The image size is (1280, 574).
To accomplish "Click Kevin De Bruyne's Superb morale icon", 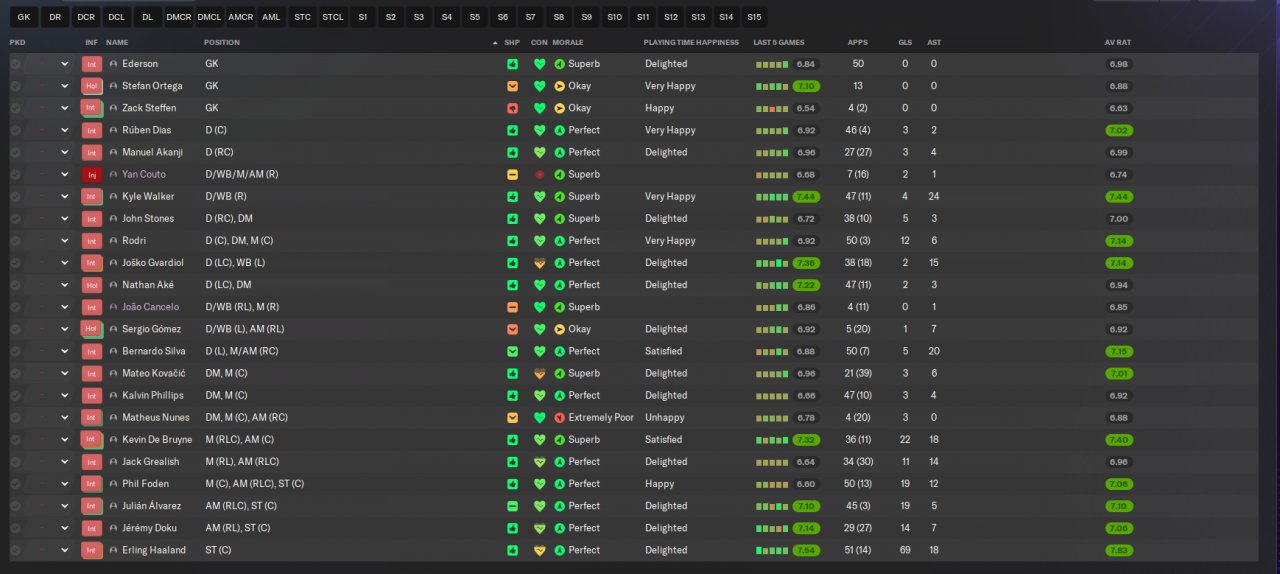I will tap(559, 440).
